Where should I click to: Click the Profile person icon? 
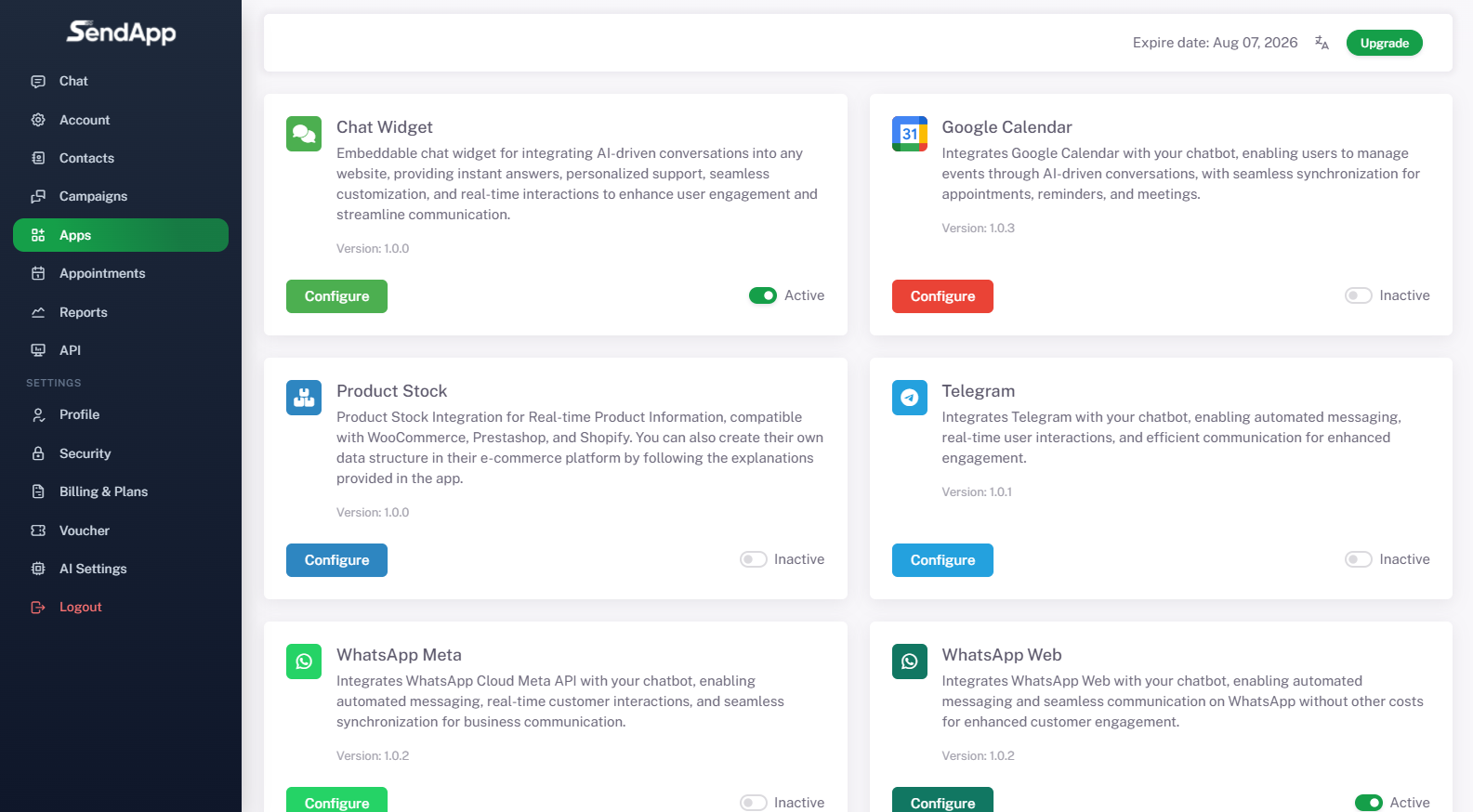point(38,414)
